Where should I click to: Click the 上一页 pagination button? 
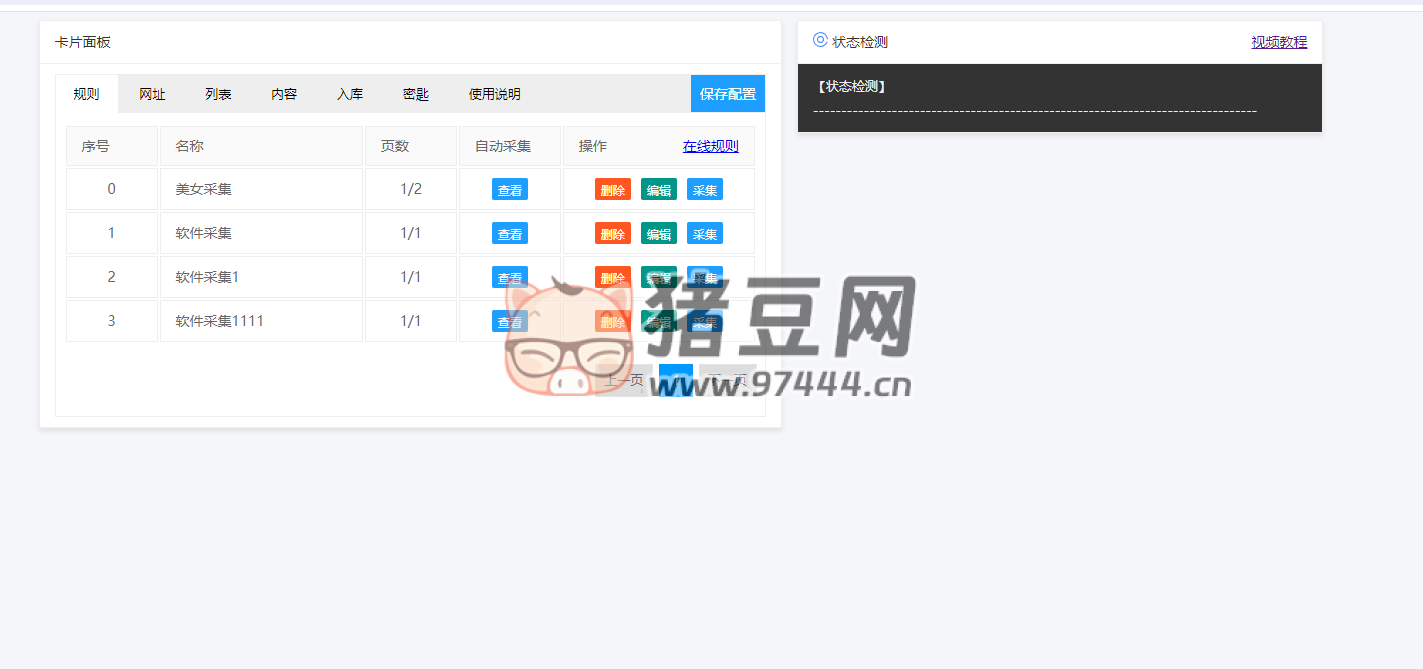[x=624, y=380]
